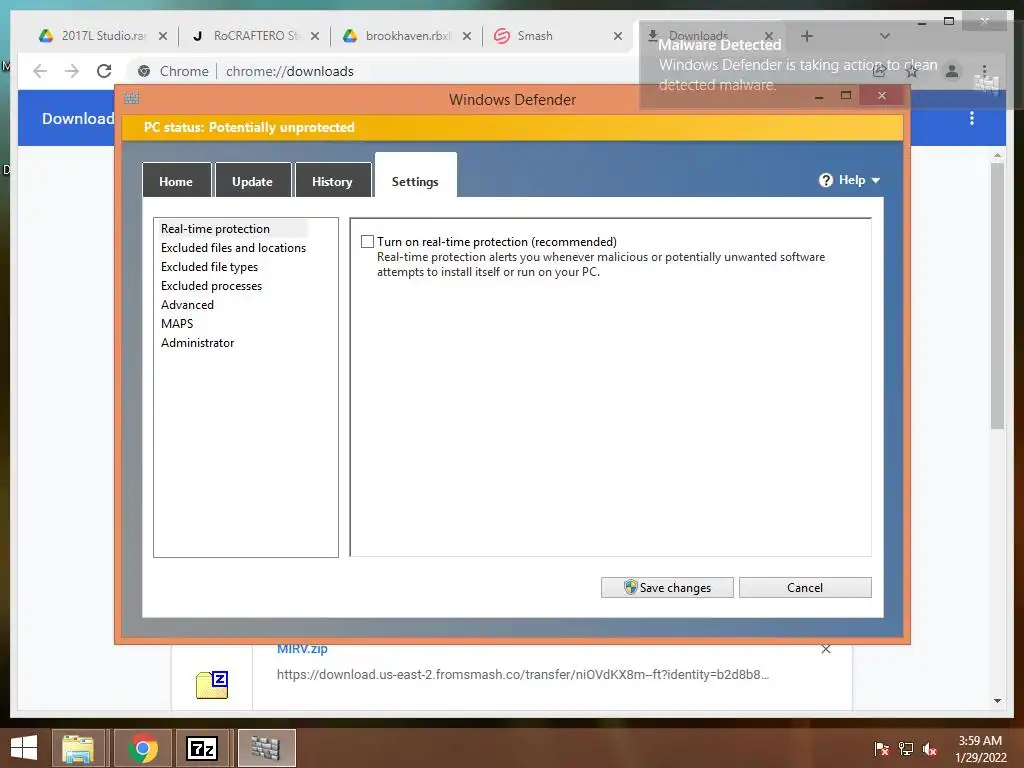Select Real-time protection in settings list

[x=216, y=229]
